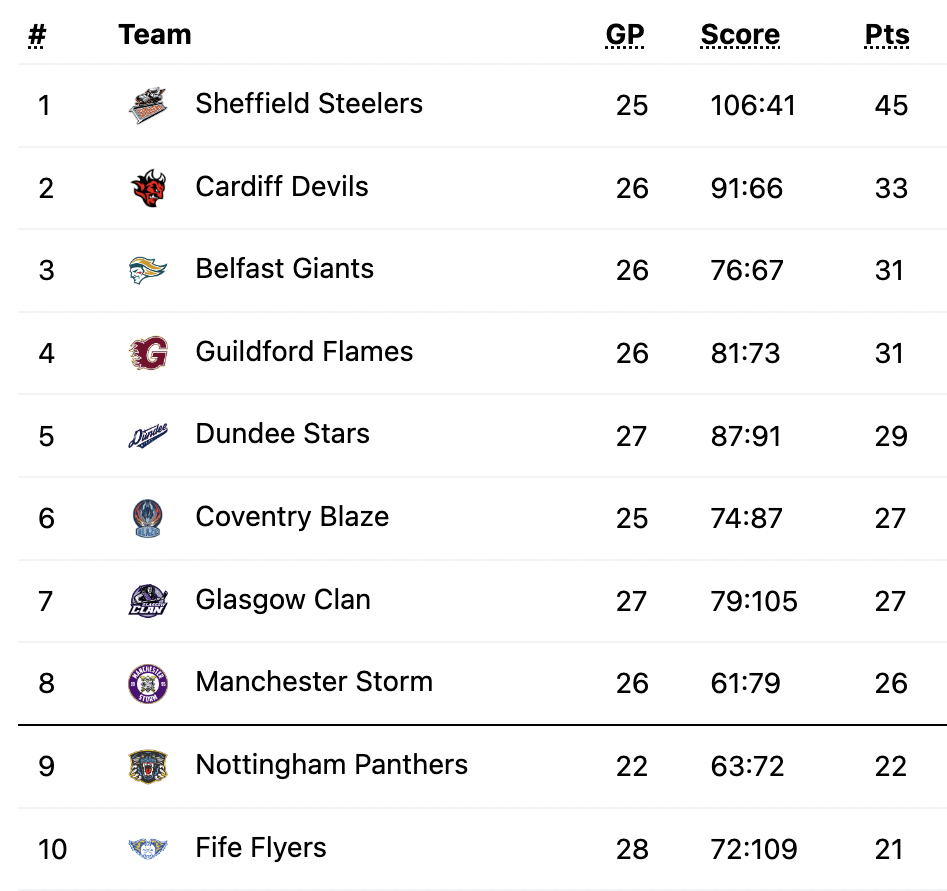The image size is (947, 891).
Task: Click the # rank column header
Action: [x=36, y=34]
